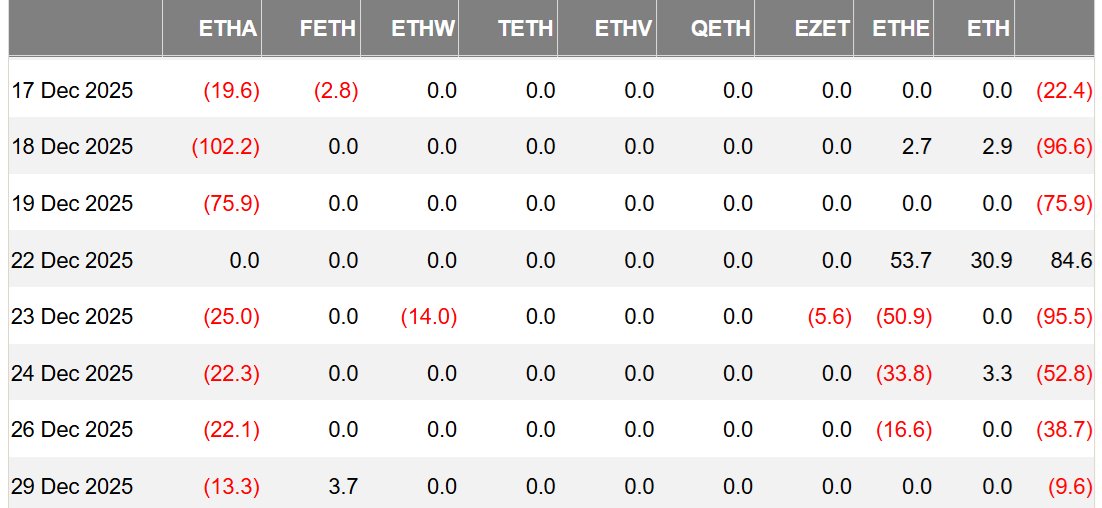Select the TETH column header
The width and height of the screenshot is (1102, 508).
pos(525,28)
